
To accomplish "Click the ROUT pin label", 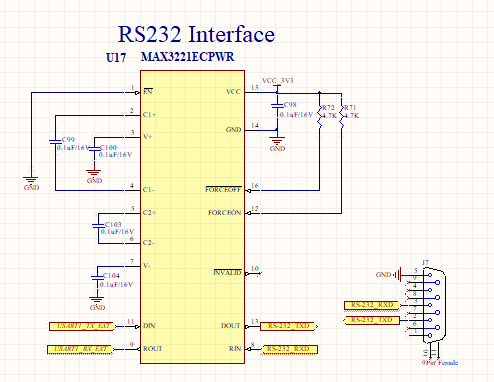I will [153, 349].
